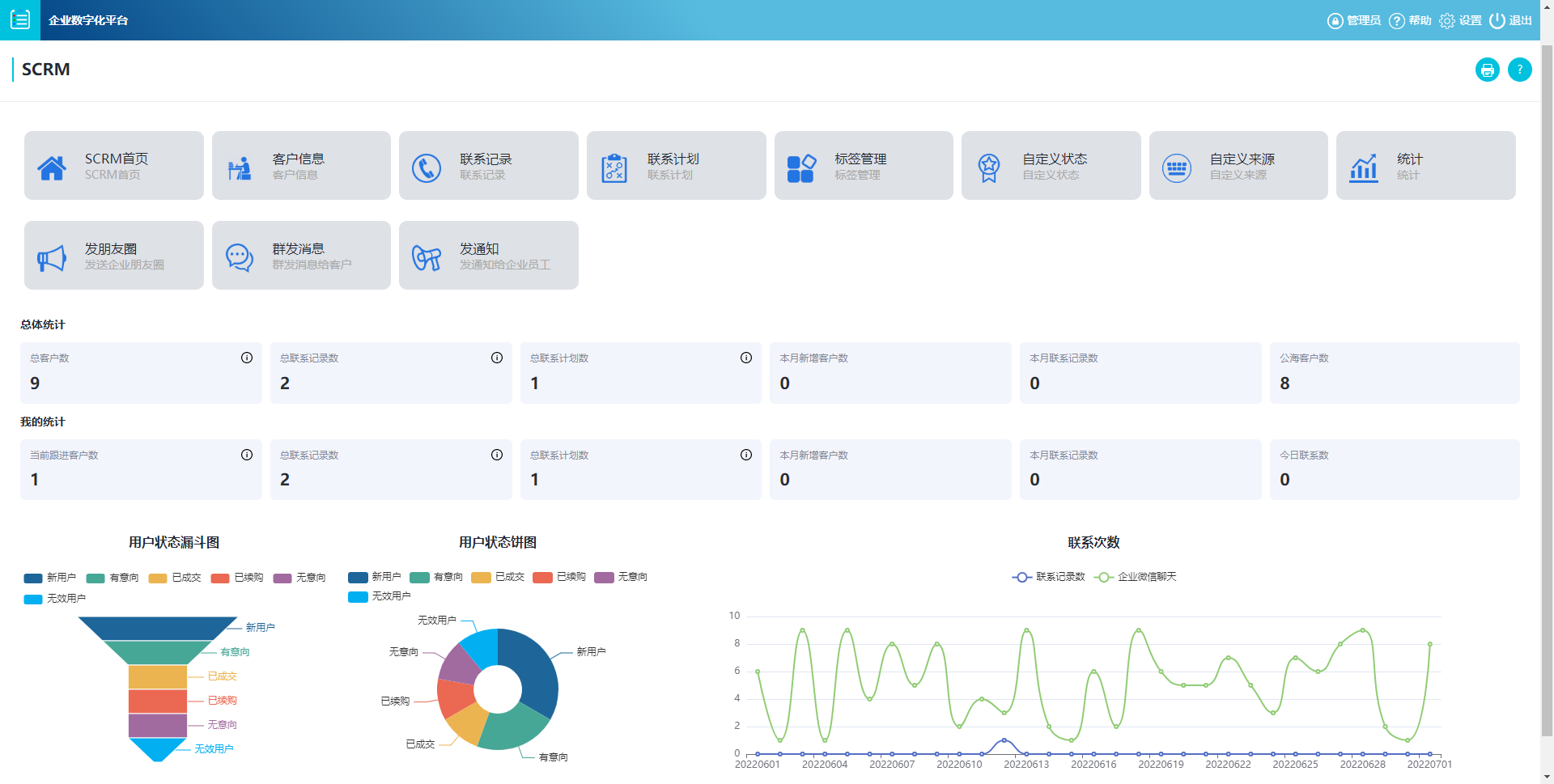1554x784 pixels.
Task: Click the 企业数字化平台 header title
Action: pyautogui.click(x=88, y=20)
